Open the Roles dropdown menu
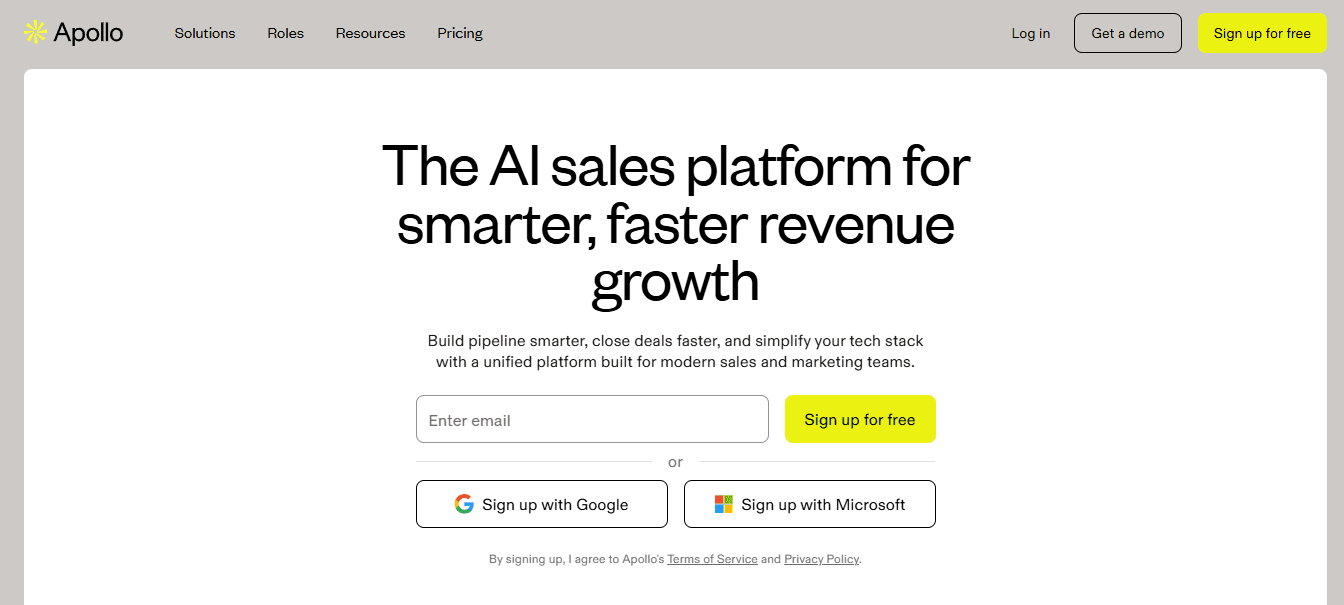The image size is (1344, 605). pyautogui.click(x=285, y=33)
